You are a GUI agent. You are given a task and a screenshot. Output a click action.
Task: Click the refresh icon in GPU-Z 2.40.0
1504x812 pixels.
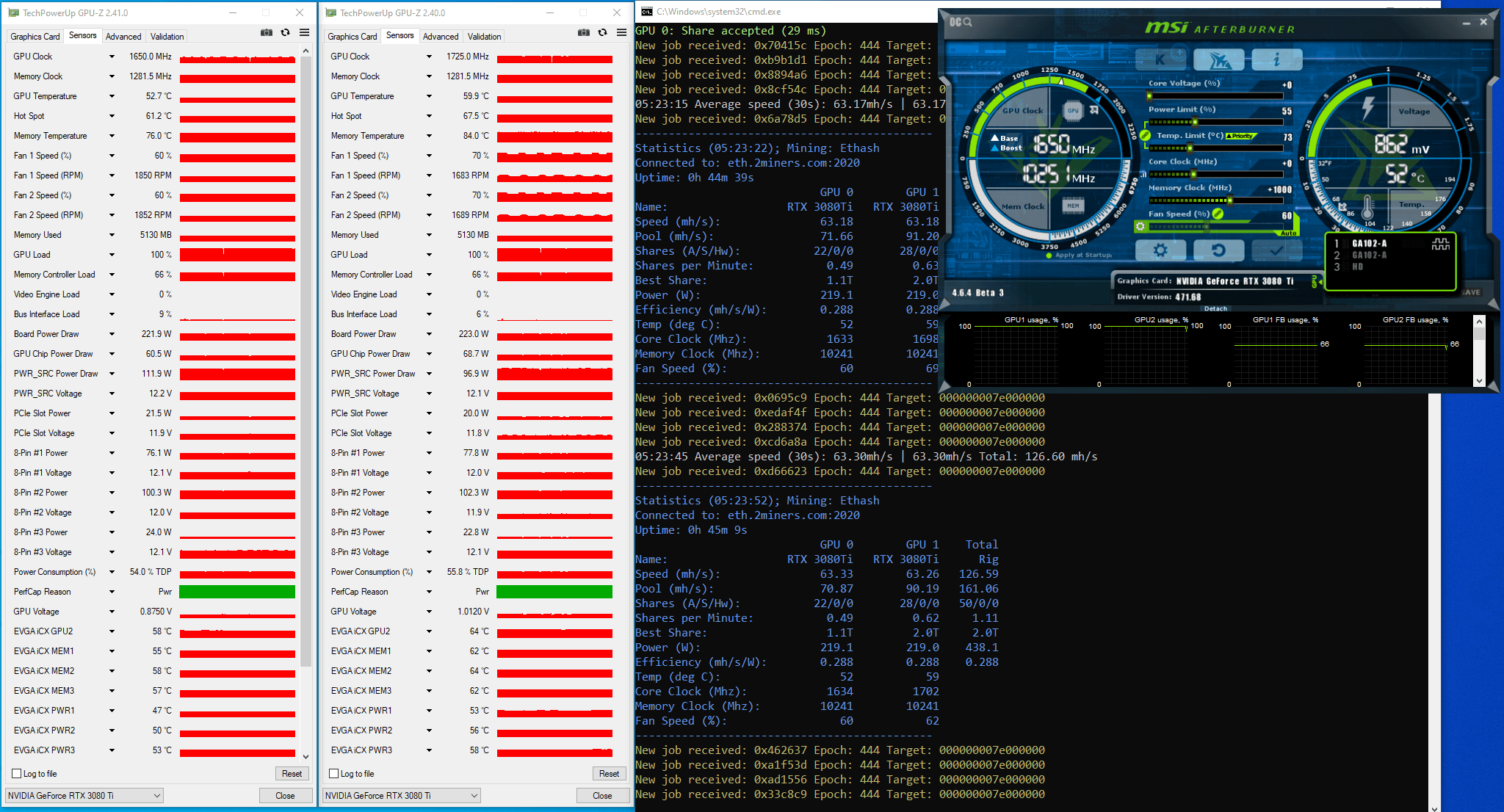(602, 33)
